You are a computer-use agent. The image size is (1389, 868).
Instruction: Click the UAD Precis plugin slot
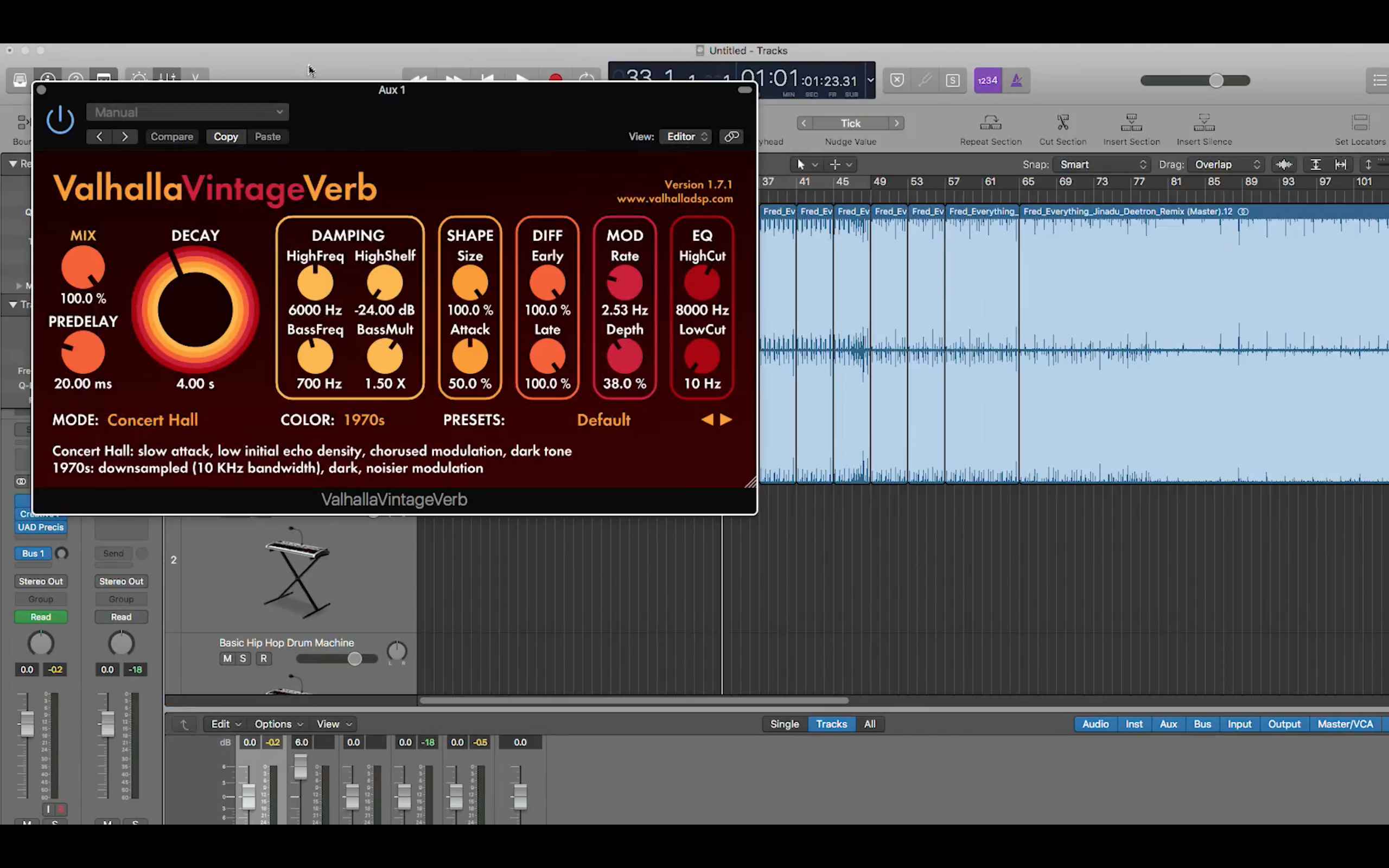(41, 527)
